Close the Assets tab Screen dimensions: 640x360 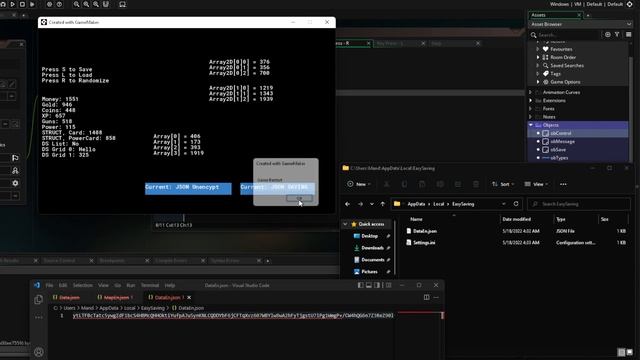click(579, 15)
